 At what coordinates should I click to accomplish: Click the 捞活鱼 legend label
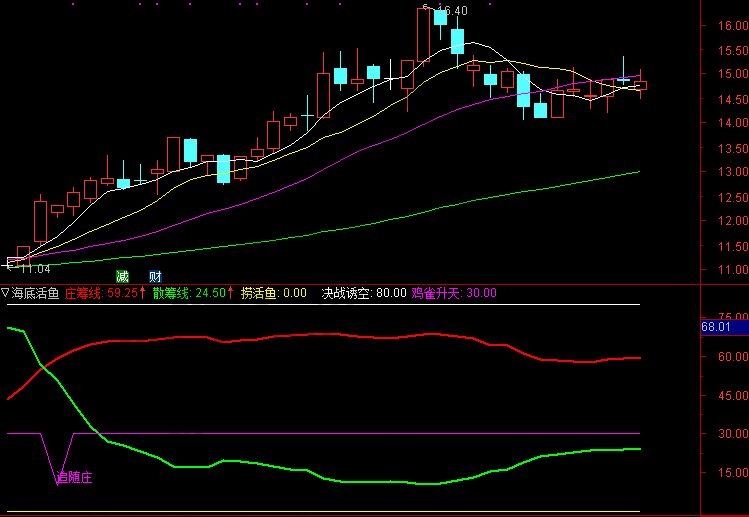[x=259, y=293]
